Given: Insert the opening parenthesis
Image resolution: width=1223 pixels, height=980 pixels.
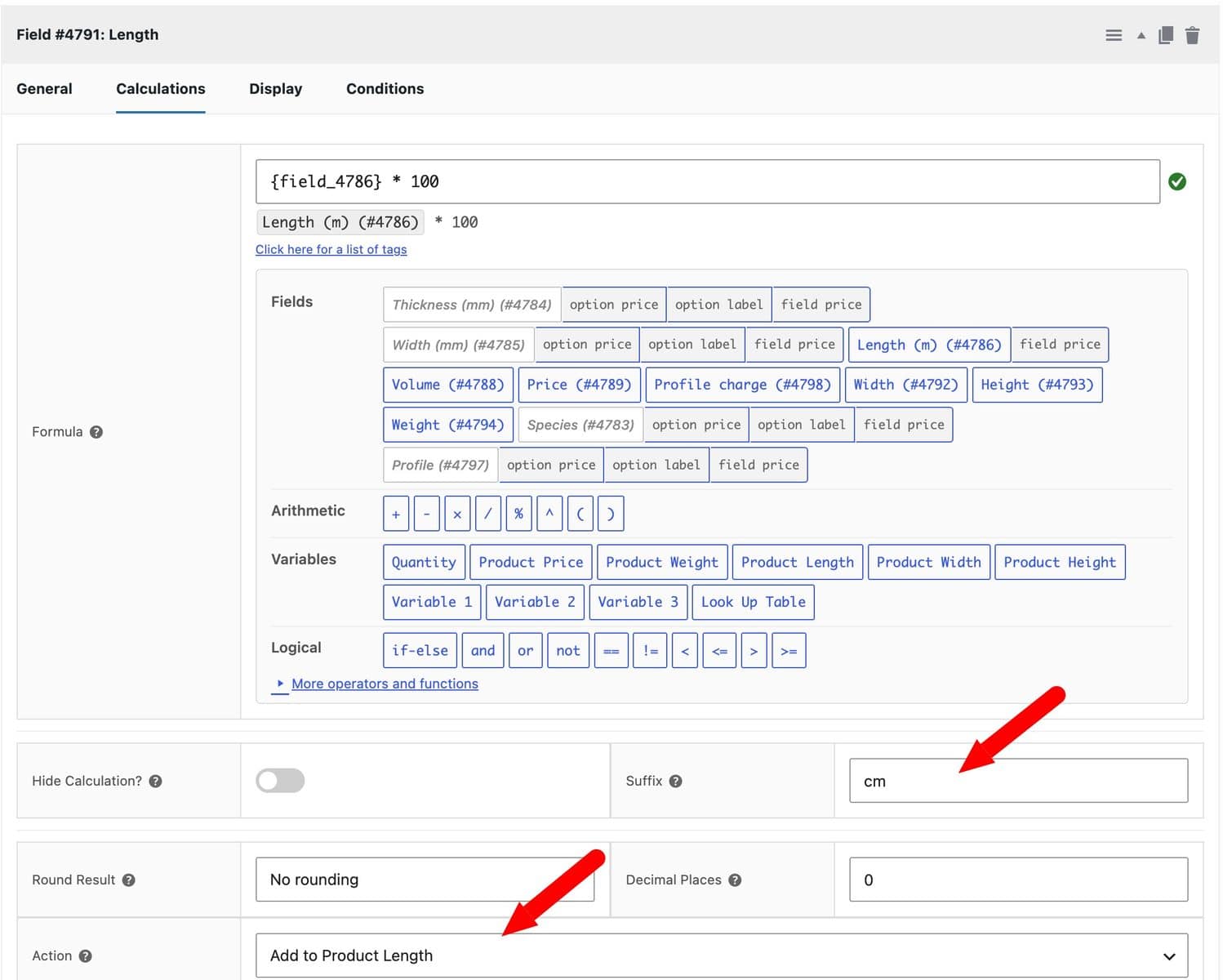Looking at the screenshot, I should 580,514.
